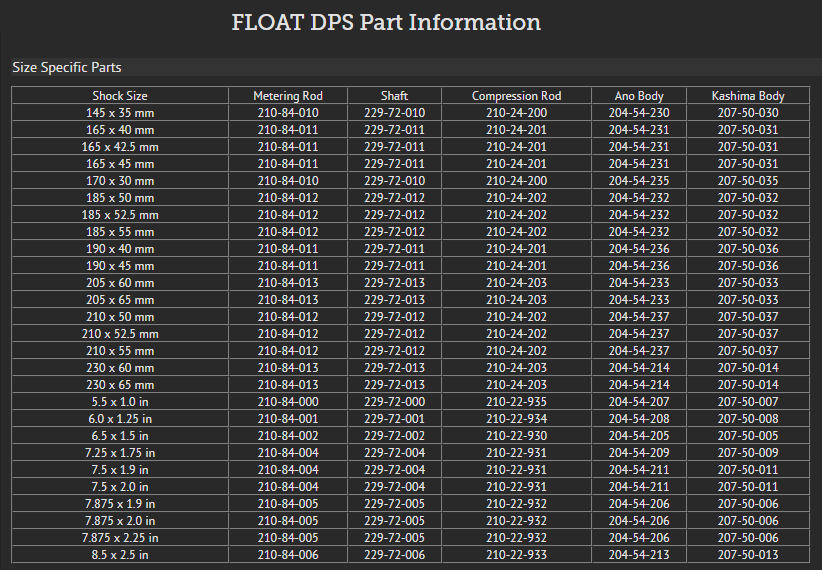Click the 7.25 x 1.75 in shock size cell

point(120,452)
